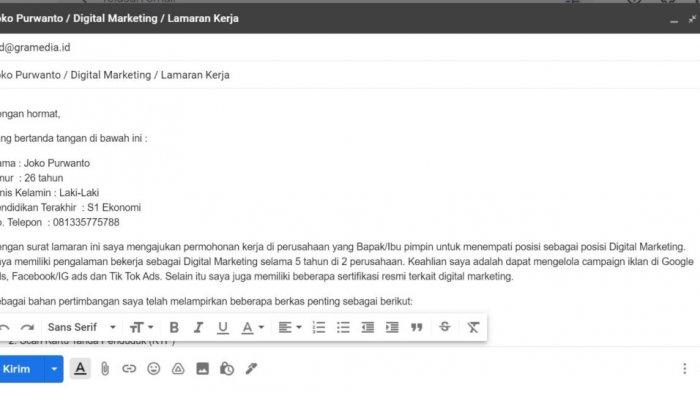Image resolution: width=700 pixels, height=393 pixels.
Task: Click the subject field Lamaran Kerja
Action: [350, 75]
